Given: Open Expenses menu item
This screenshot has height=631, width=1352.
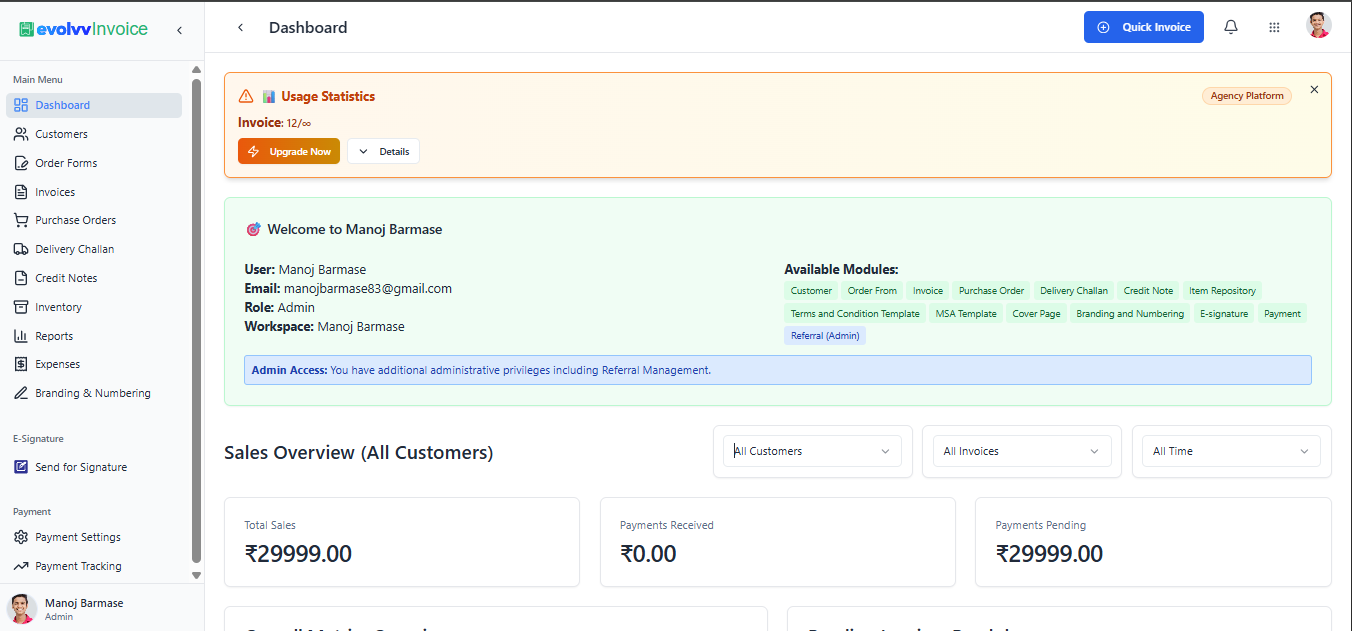Looking at the screenshot, I should pyautogui.click(x=94, y=364).
